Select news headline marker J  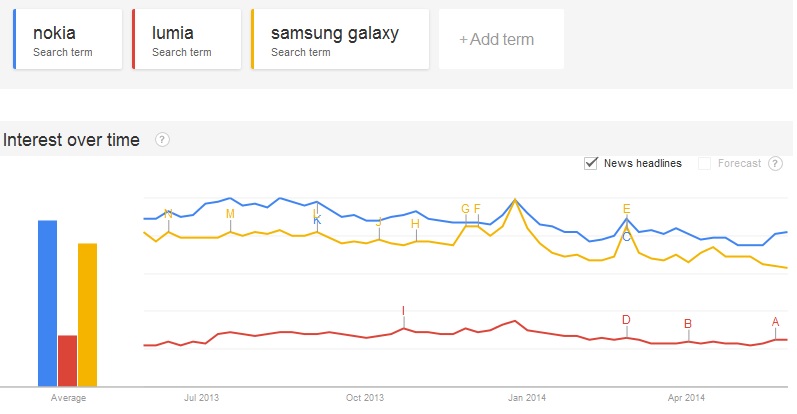[x=378, y=222]
